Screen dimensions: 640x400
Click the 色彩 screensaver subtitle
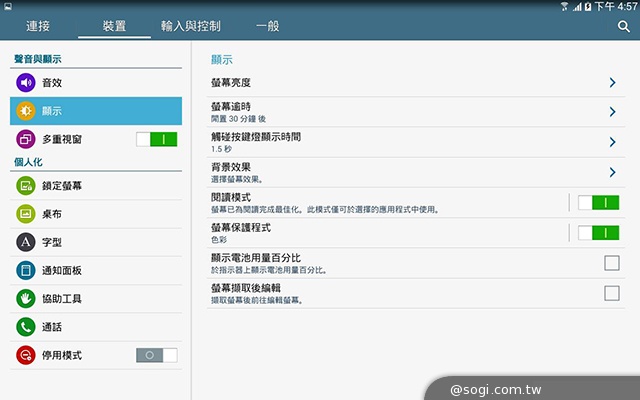coord(219,240)
